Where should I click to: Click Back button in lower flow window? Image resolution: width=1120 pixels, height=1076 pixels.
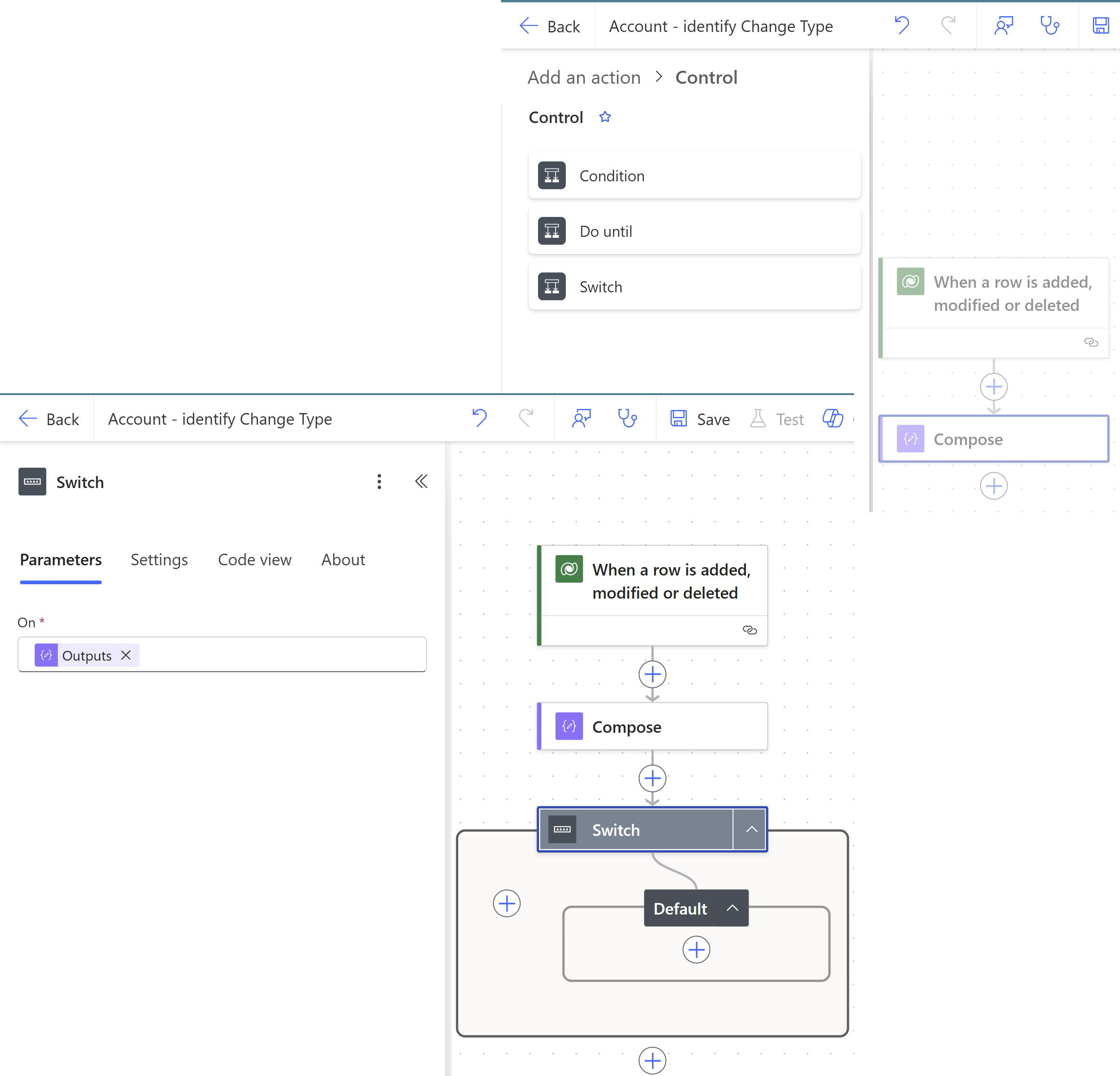(49, 419)
